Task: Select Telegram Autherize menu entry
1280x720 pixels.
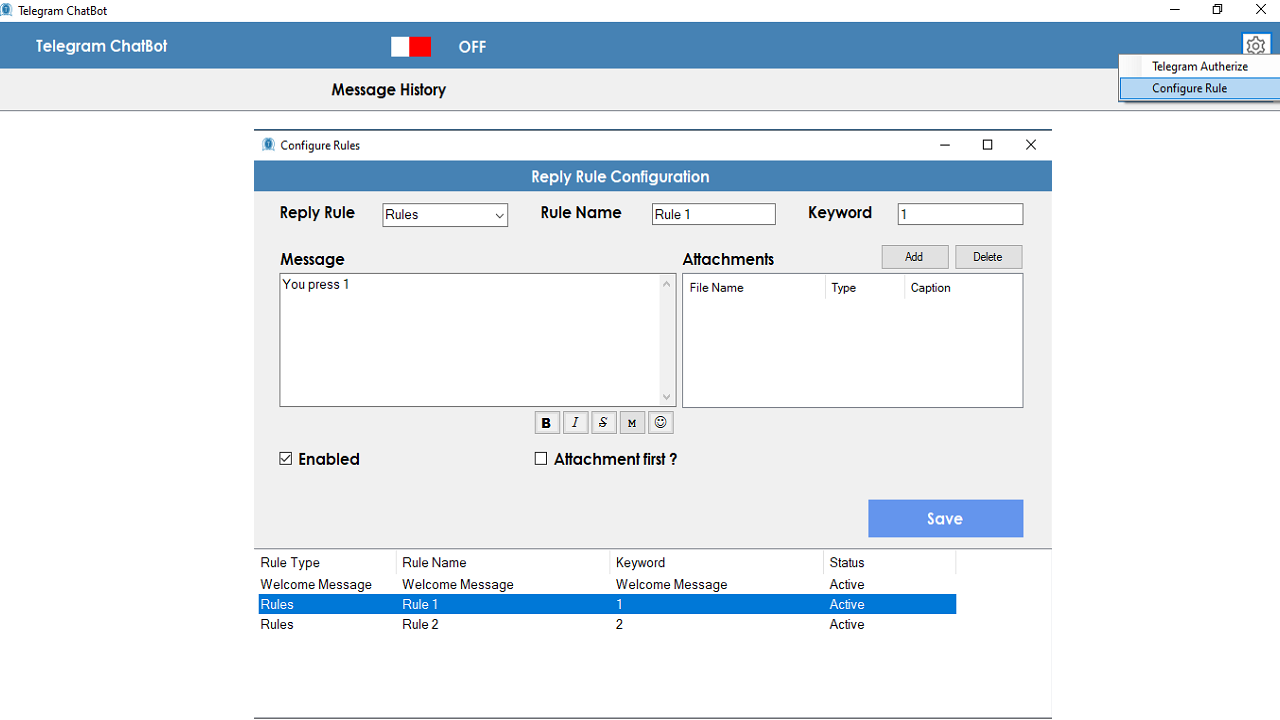Action: coord(1199,66)
